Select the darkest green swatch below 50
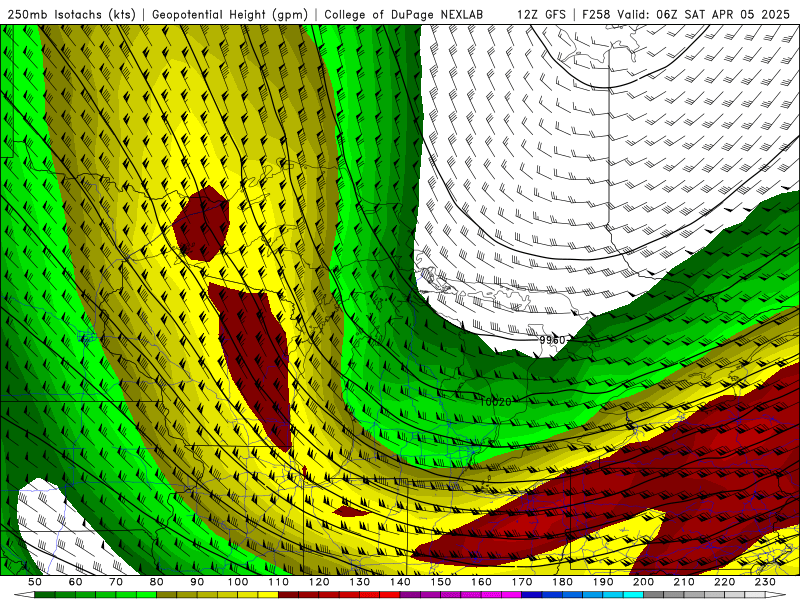Viewport: 800px width, 600px height. [x=45, y=595]
